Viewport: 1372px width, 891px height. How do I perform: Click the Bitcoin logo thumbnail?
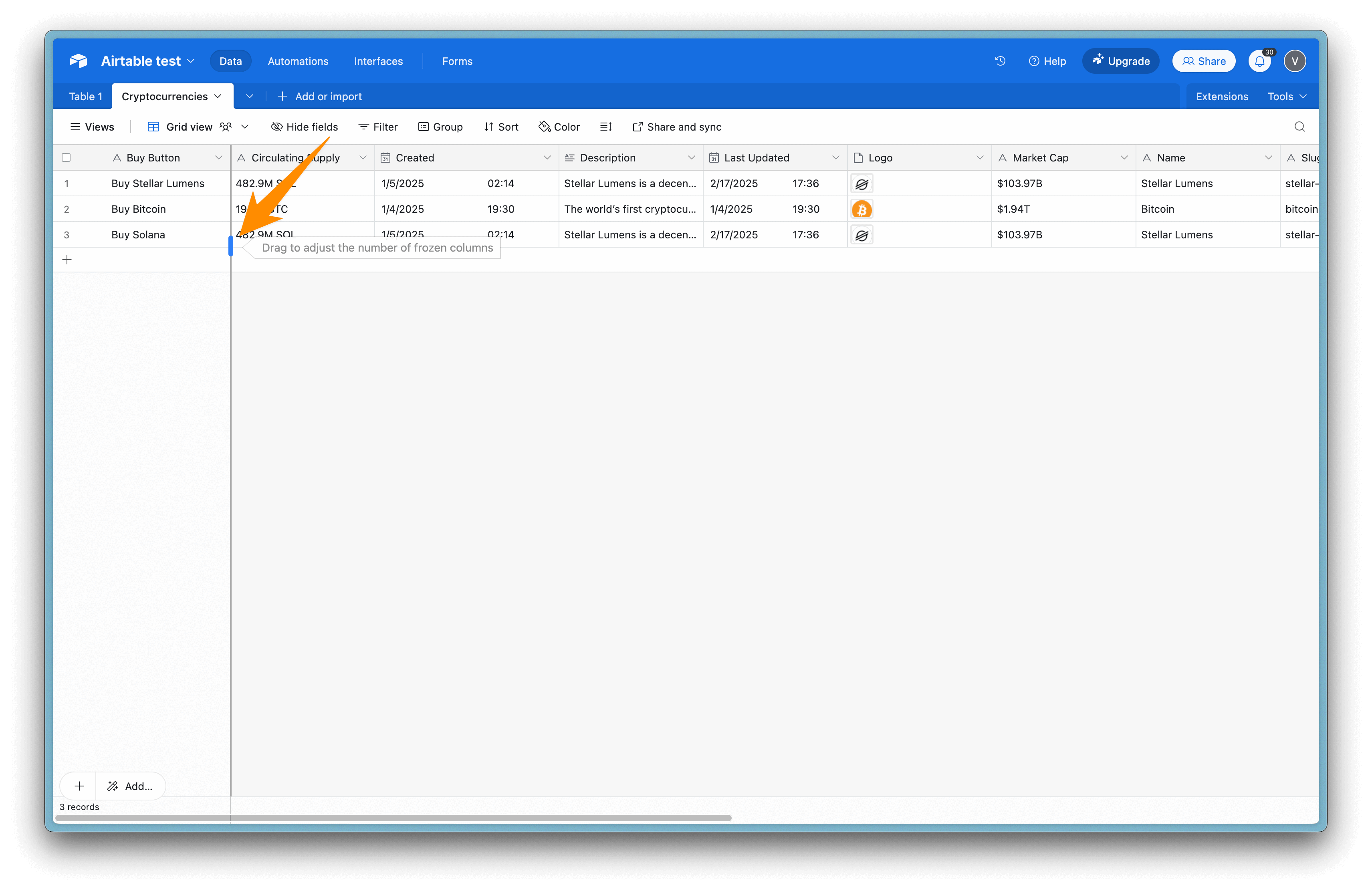(862, 209)
